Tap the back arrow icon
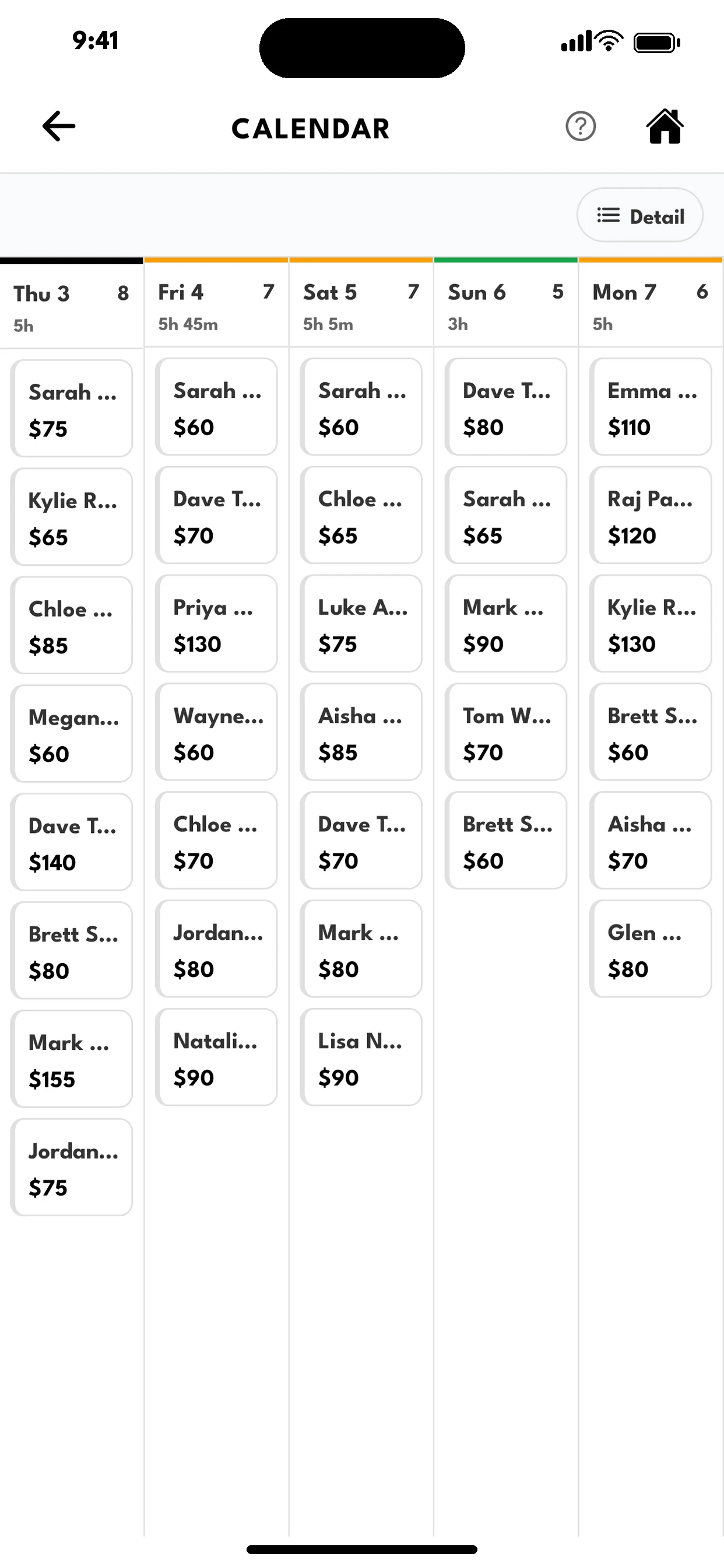 coord(59,127)
